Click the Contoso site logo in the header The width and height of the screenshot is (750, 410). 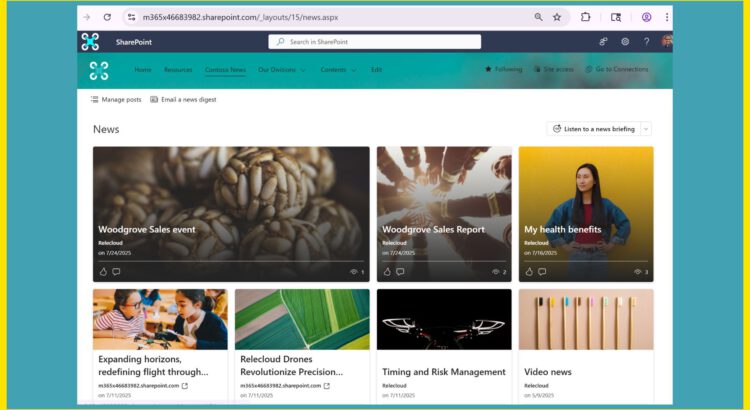pos(98,70)
